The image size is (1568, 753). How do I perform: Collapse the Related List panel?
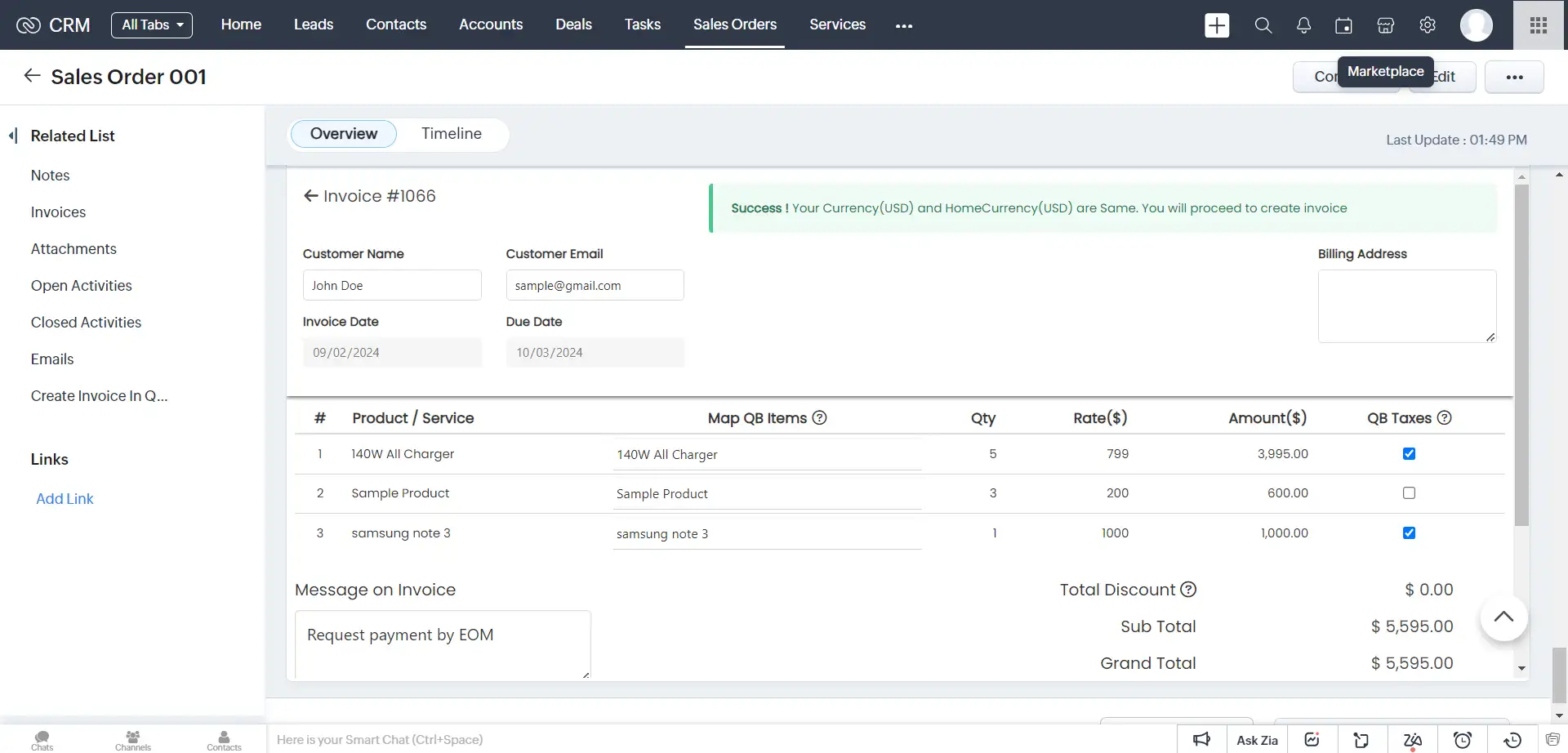[13, 136]
